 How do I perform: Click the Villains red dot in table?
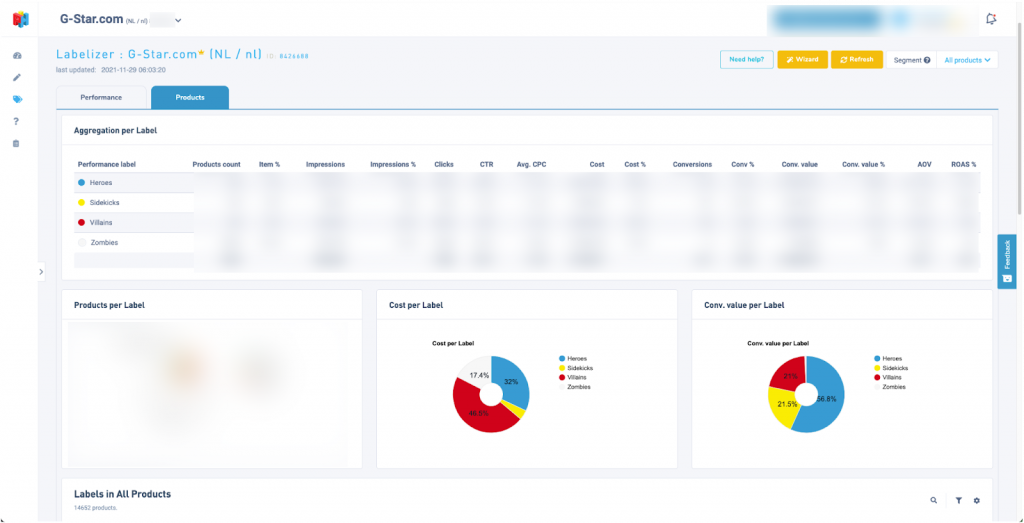(x=81, y=223)
